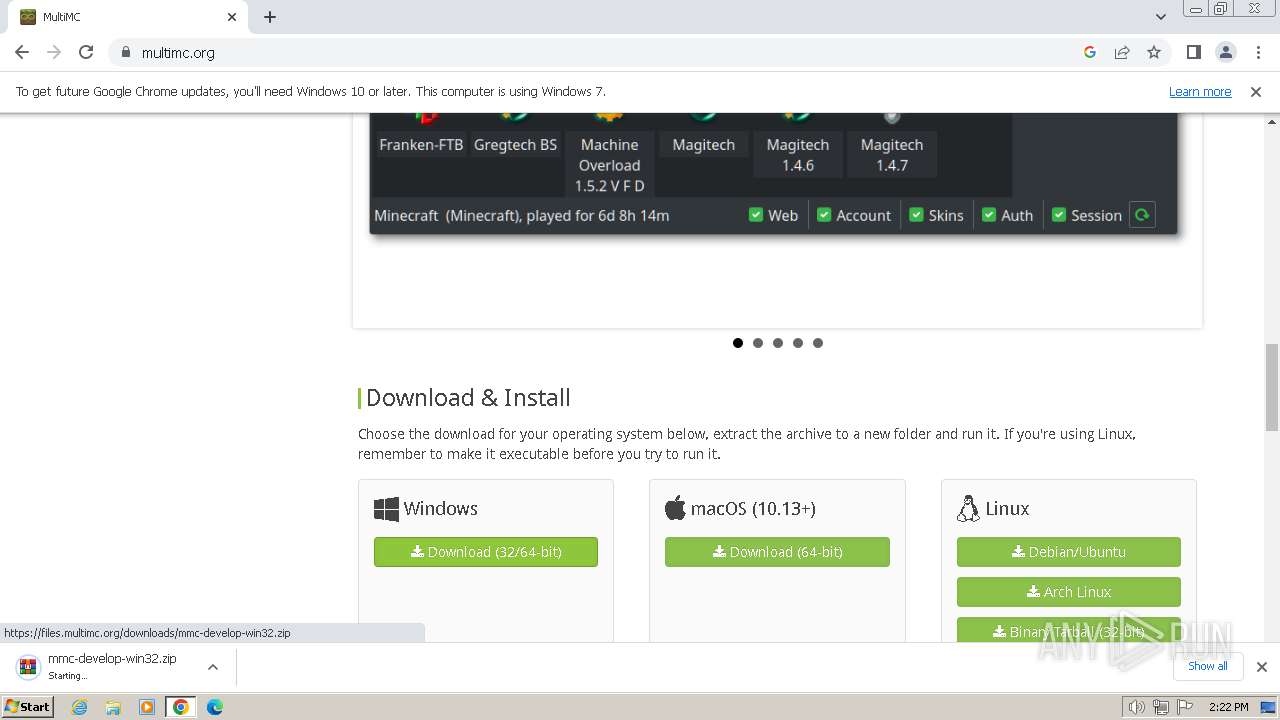
Task: Toggle the Account checkbox
Action: (x=824, y=215)
